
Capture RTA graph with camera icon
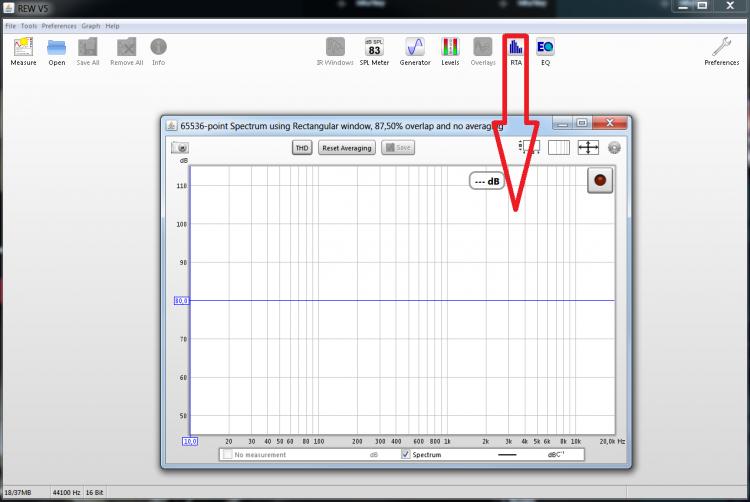180,148
